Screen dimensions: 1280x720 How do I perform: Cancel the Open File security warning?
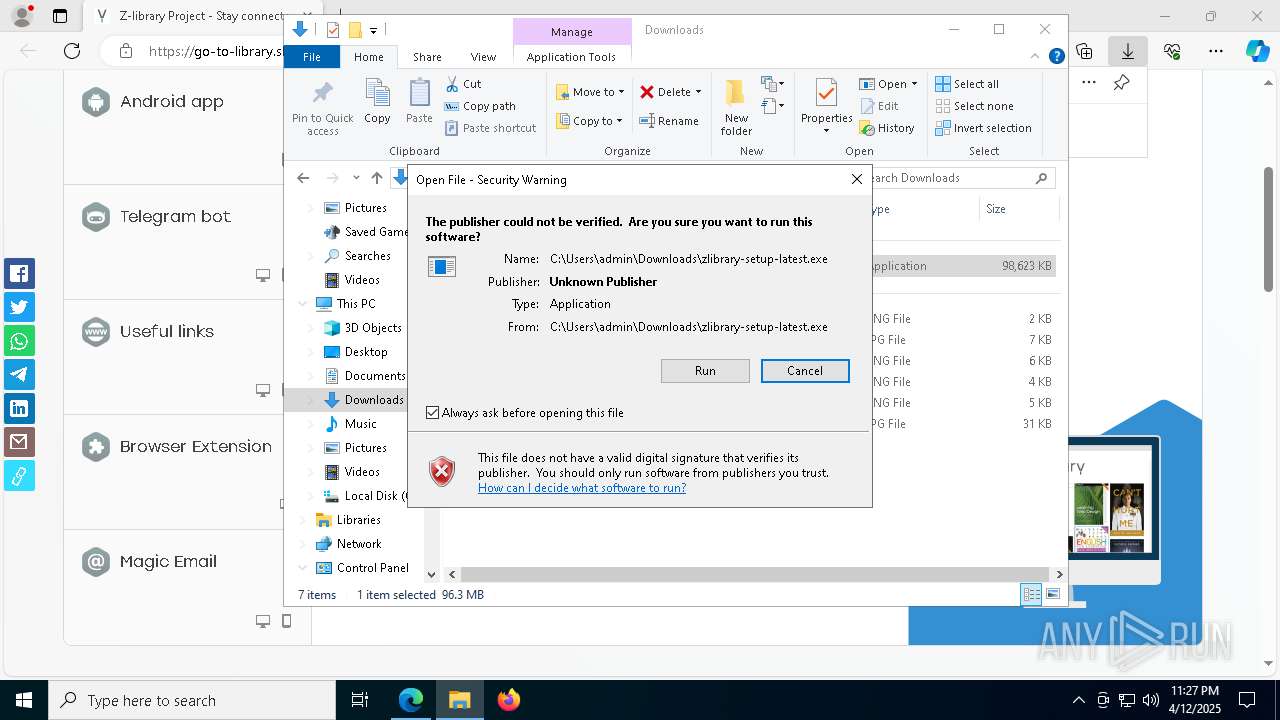pyautogui.click(x=805, y=371)
